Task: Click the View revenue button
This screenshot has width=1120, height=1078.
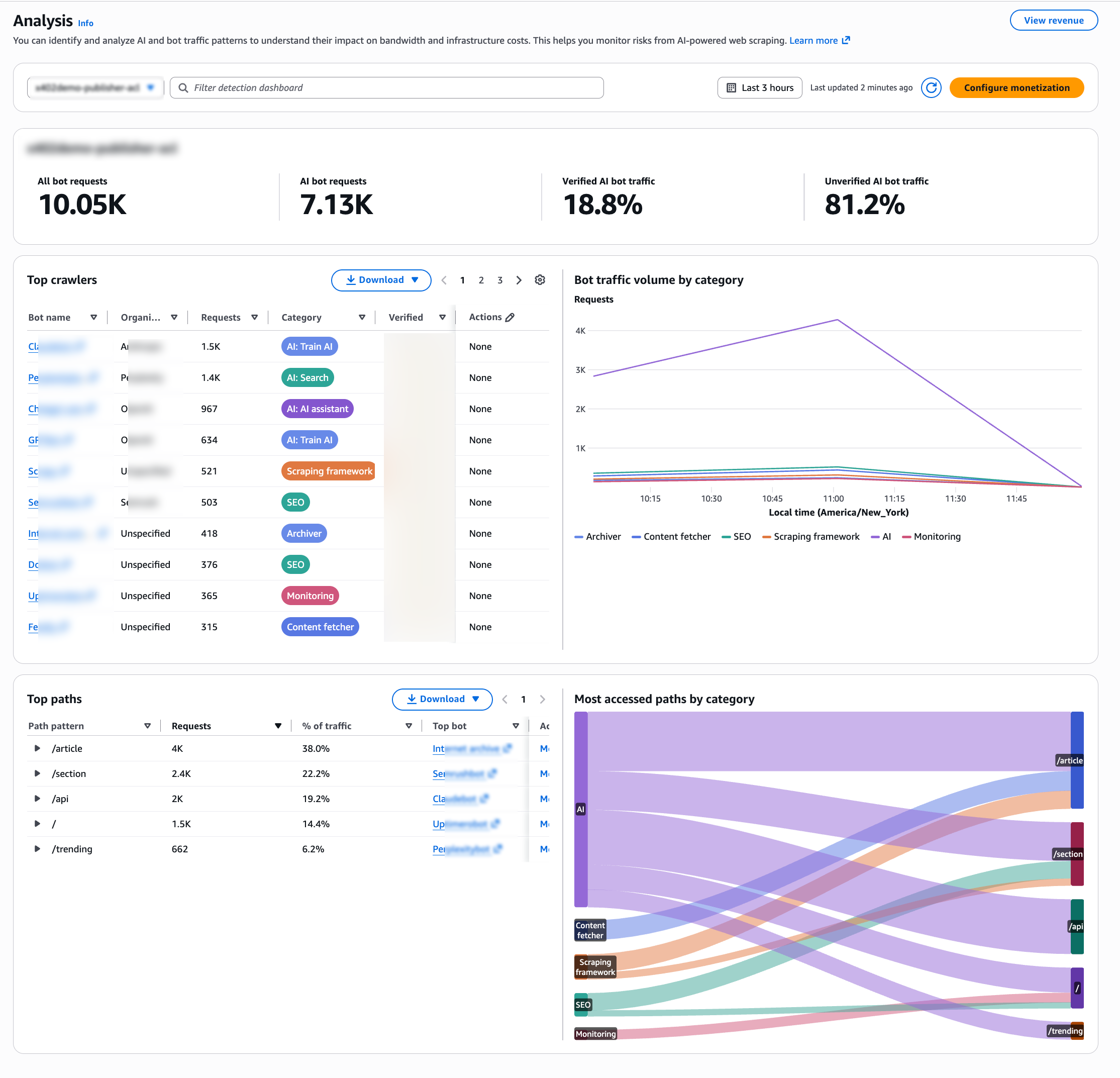Action: coord(1053,21)
